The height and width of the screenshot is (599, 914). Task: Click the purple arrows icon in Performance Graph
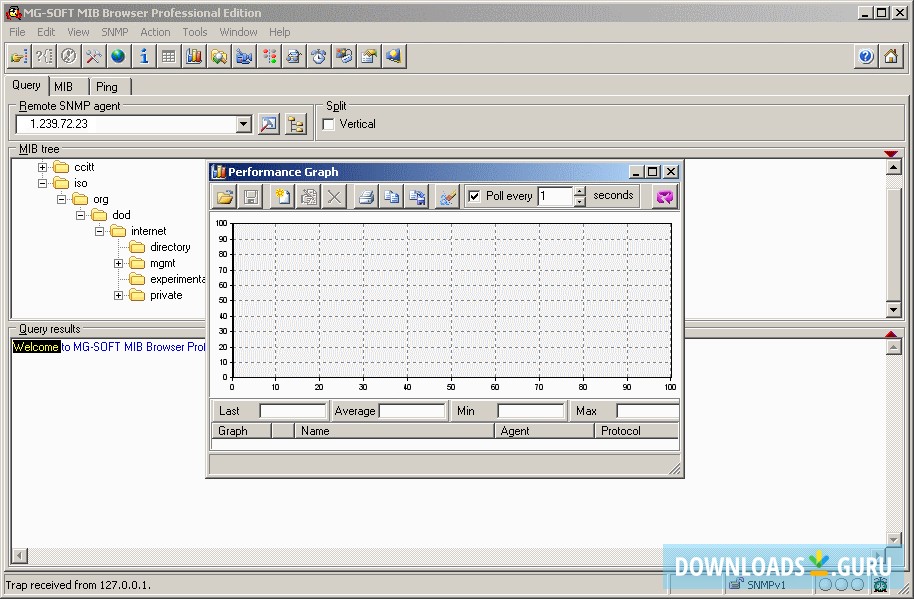click(665, 196)
